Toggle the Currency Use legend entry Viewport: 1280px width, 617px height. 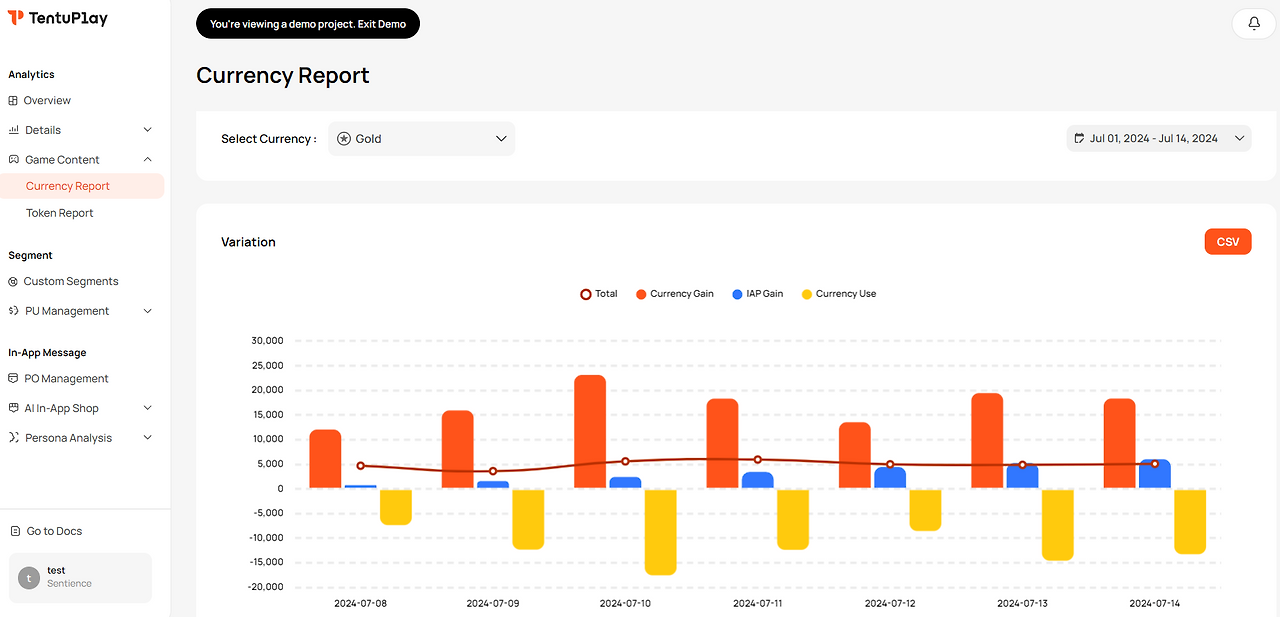pyautogui.click(x=838, y=294)
